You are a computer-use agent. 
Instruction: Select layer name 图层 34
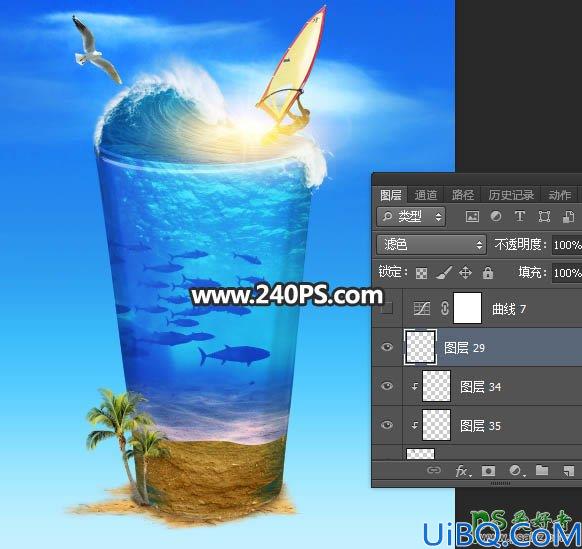[480, 387]
